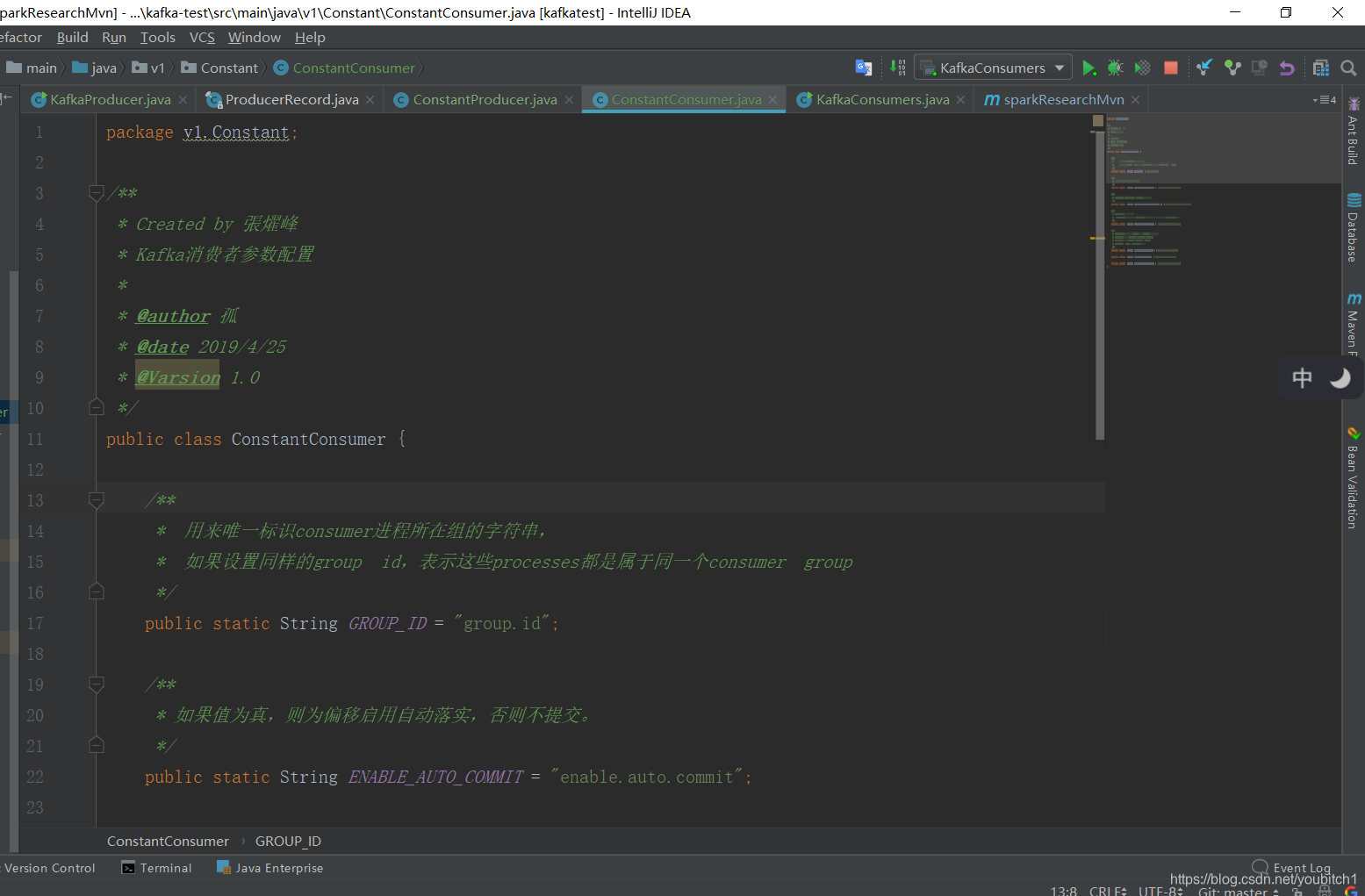Collapse the class Javadoc at line 3

coord(97,192)
